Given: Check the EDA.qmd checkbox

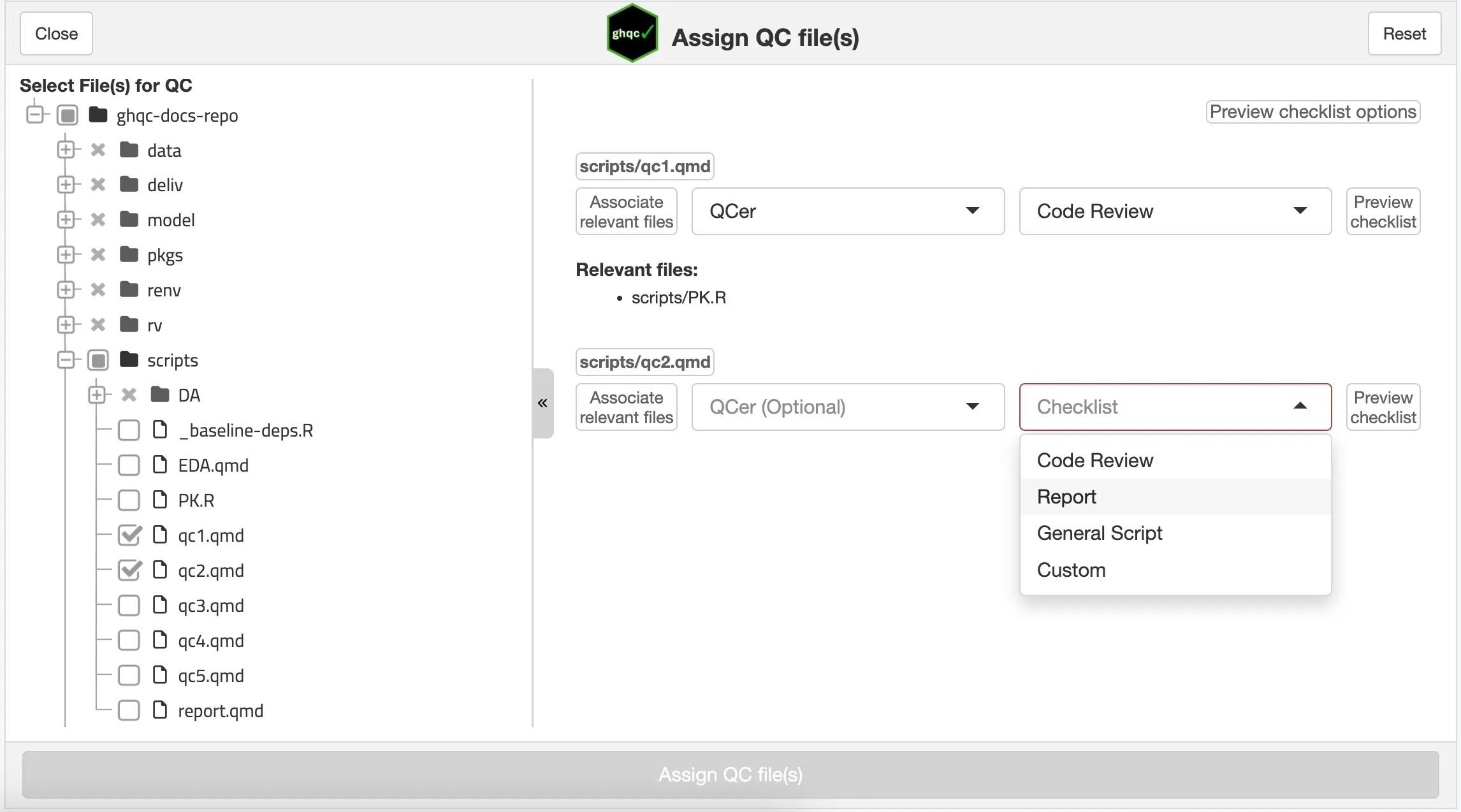Looking at the screenshot, I should click(129, 465).
